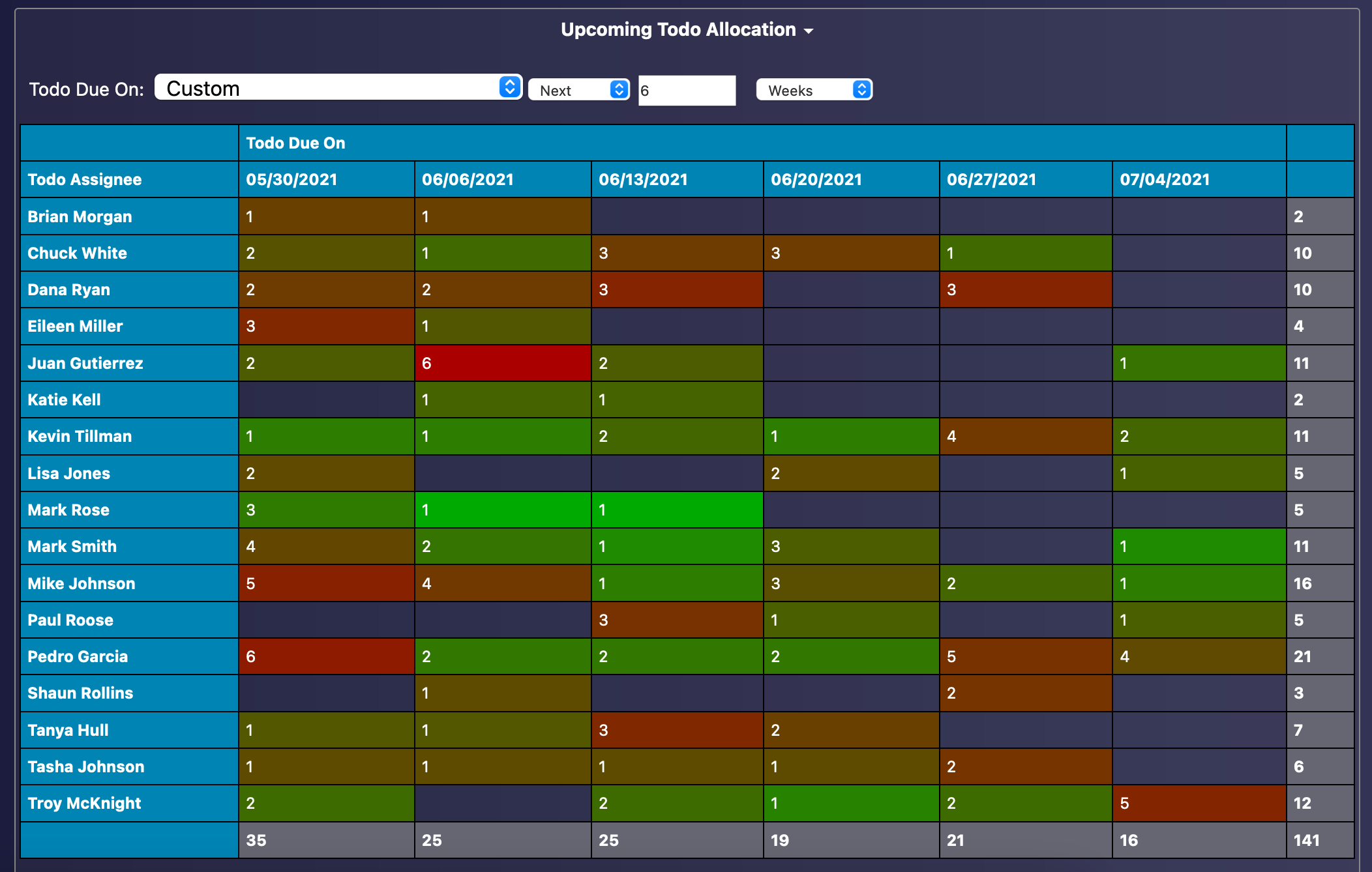Click Pedro Garcia's row total of 21
Screen dimensions: 1372x872
pyautogui.click(x=1320, y=656)
